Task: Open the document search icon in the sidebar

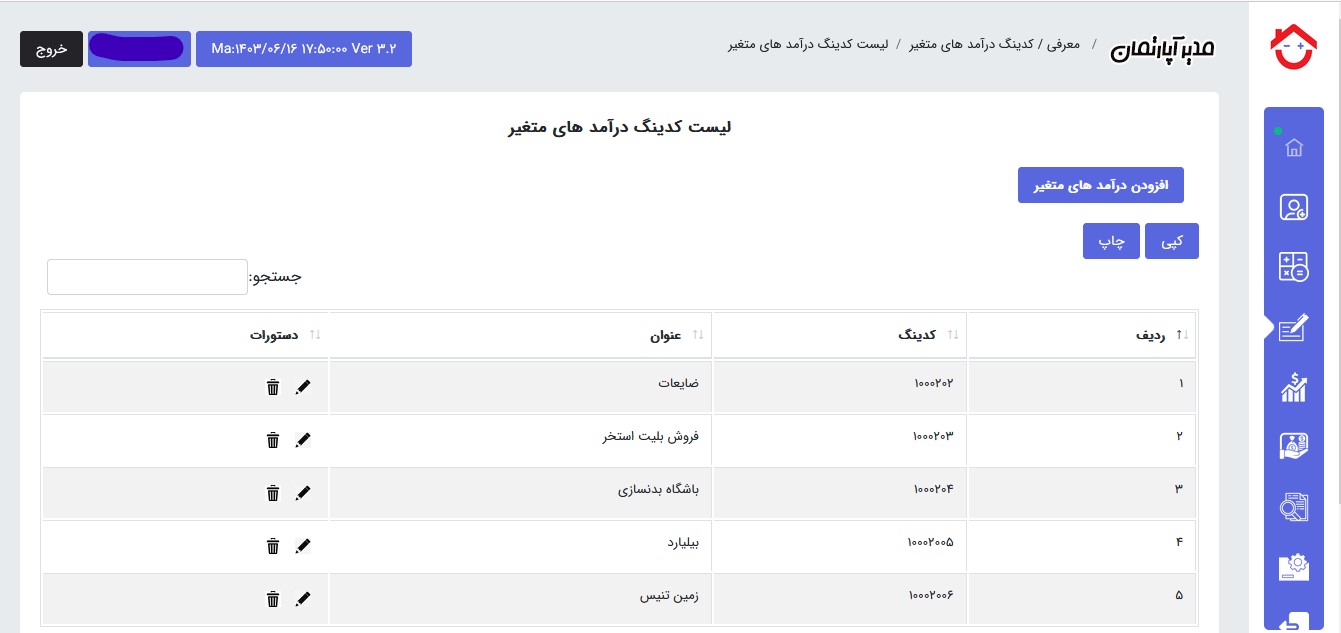Action: coord(1294,507)
